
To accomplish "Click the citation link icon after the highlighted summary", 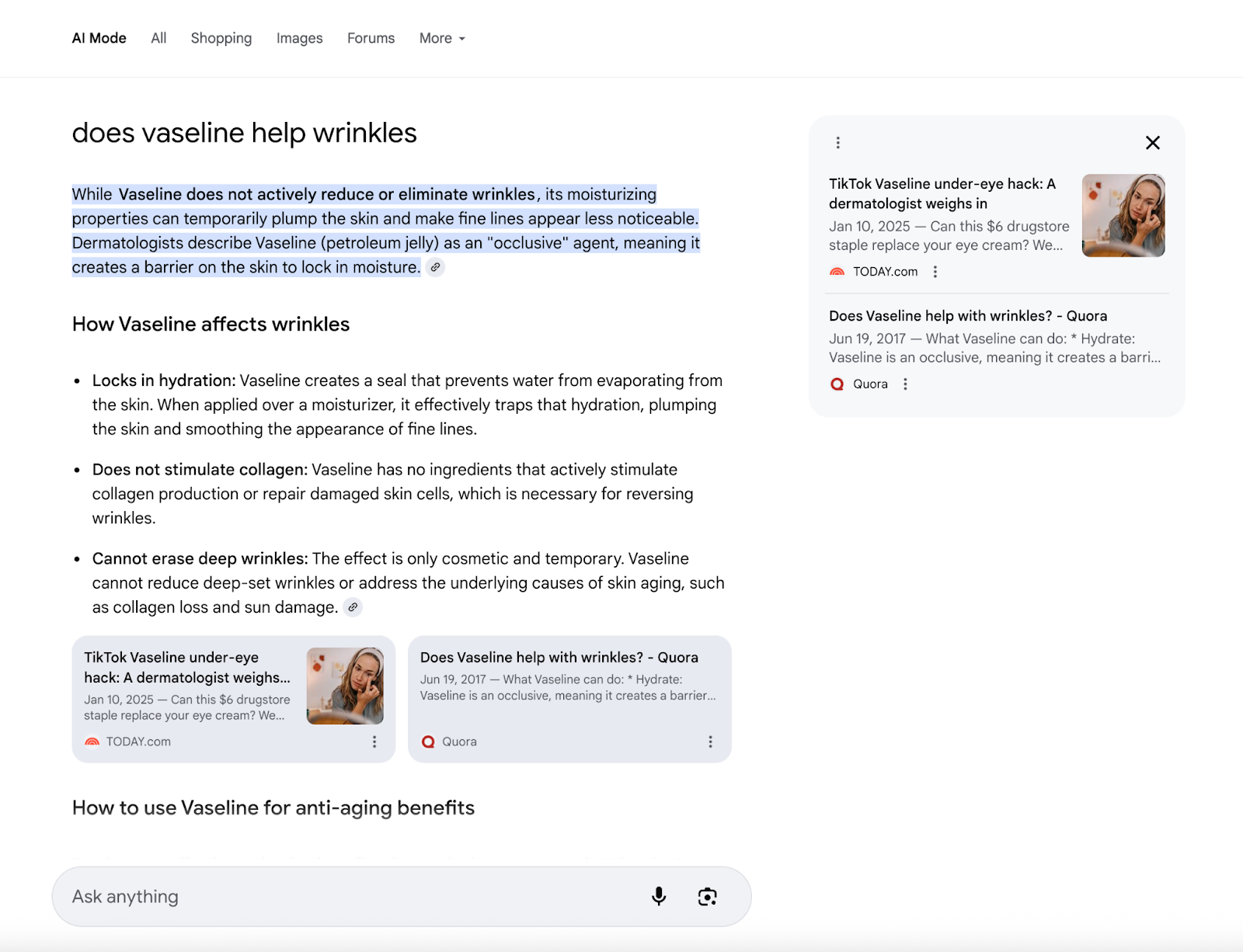I will (x=435, y=268).
